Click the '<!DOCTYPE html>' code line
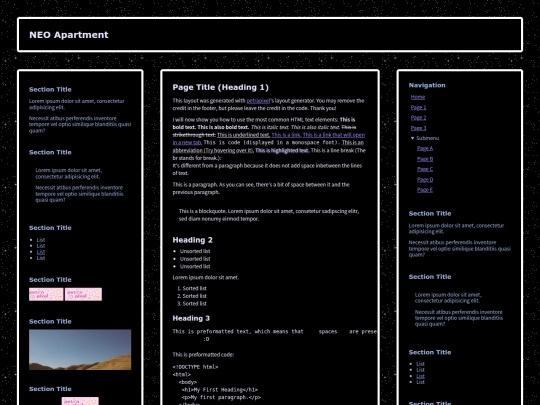 (x=195, y=367)
